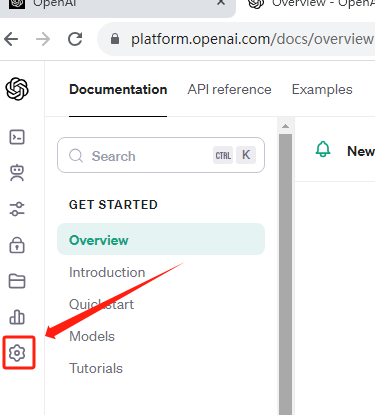Click the OpenAI logo in sidebar
The width and height of the screenshot is (375, 415).
pos(17,89)
